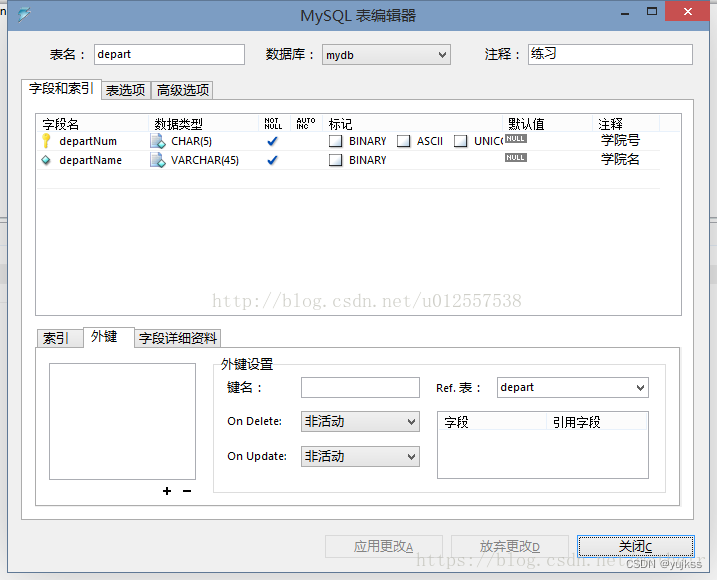Click the VARCHAR(45) data type cell

click(x=205, y=160)
